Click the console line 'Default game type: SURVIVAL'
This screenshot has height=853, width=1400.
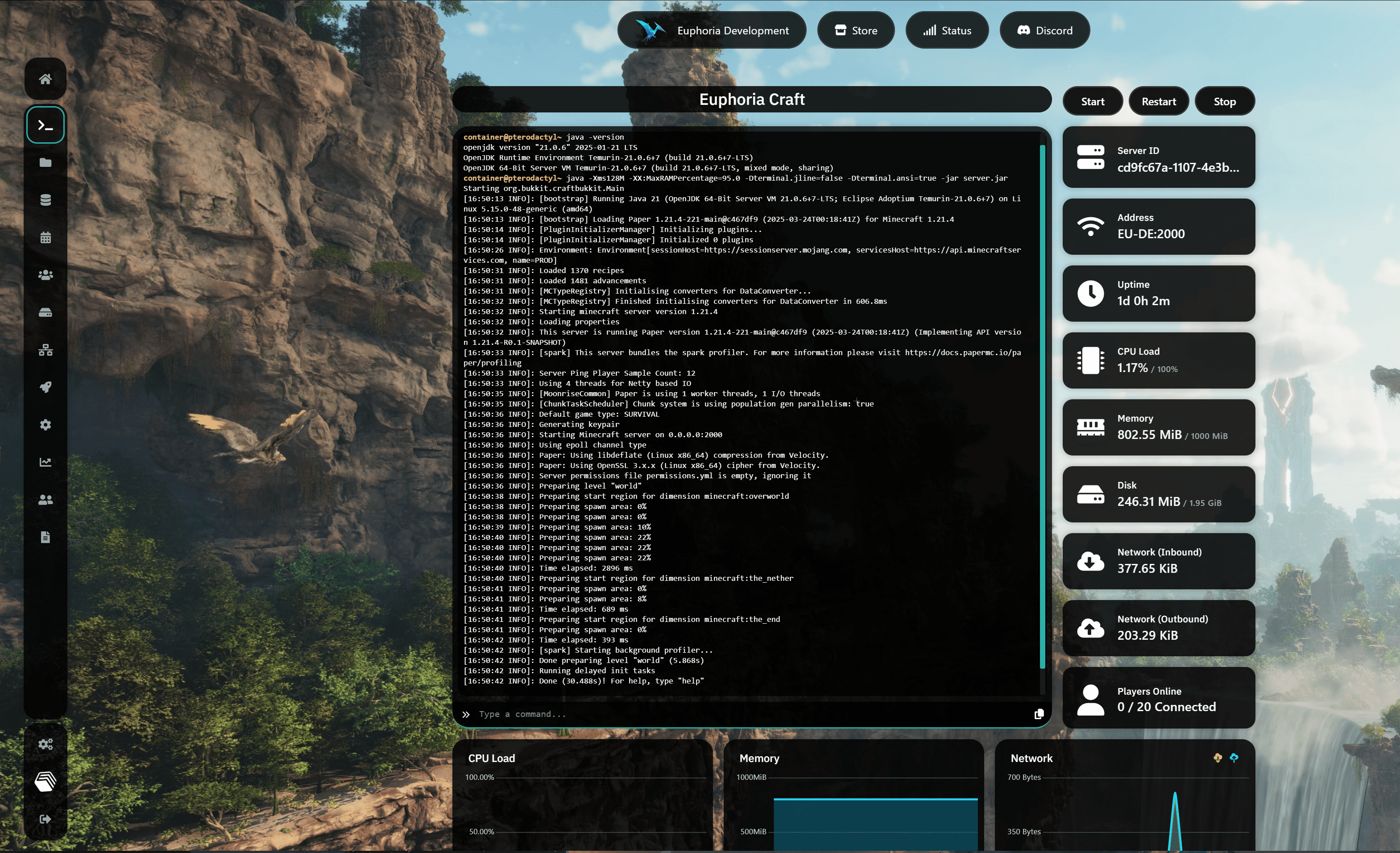pyautogui.click(x=561, y=414)
